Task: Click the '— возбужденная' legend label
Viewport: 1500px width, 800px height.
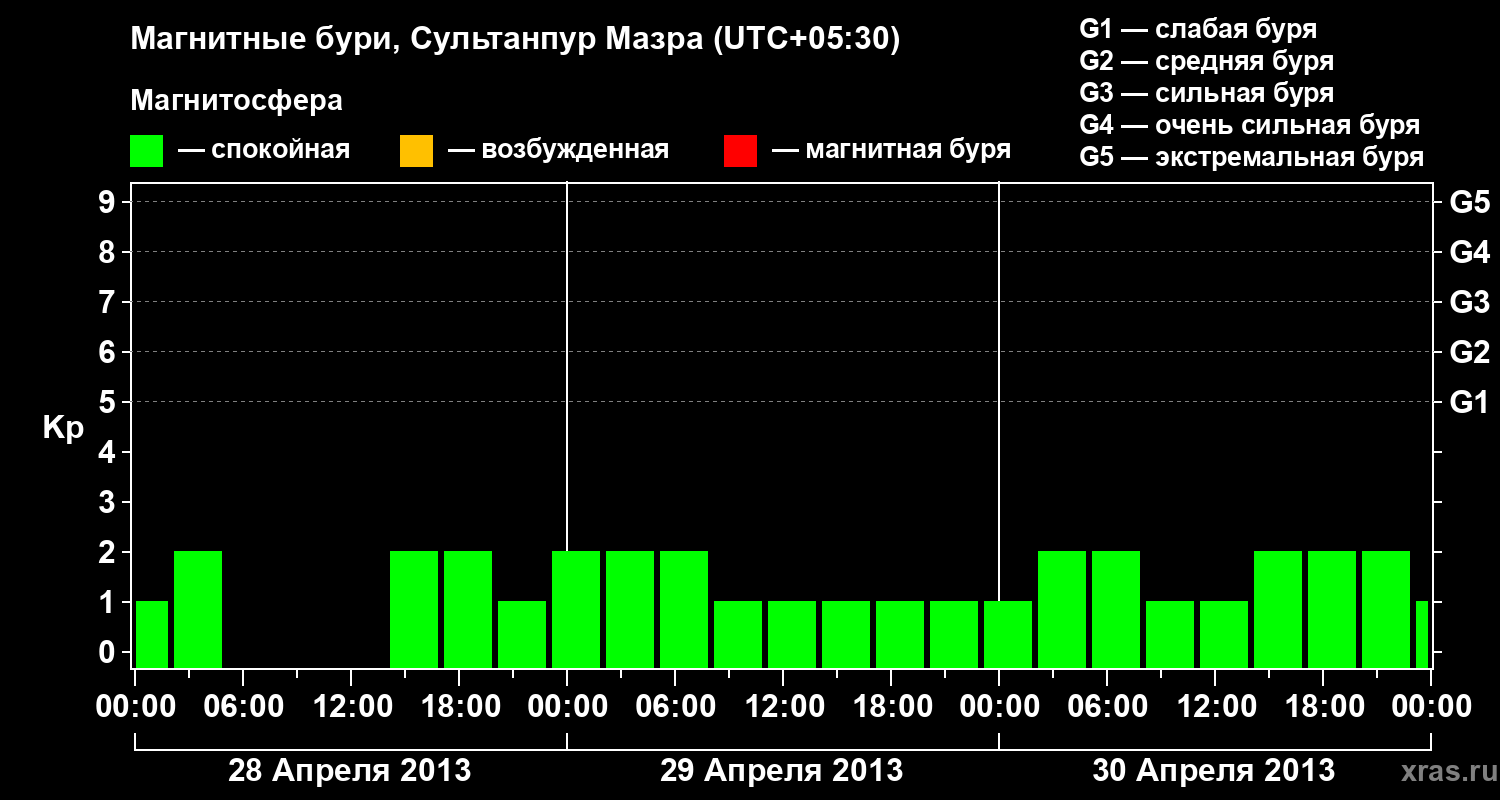Action: 558,150
